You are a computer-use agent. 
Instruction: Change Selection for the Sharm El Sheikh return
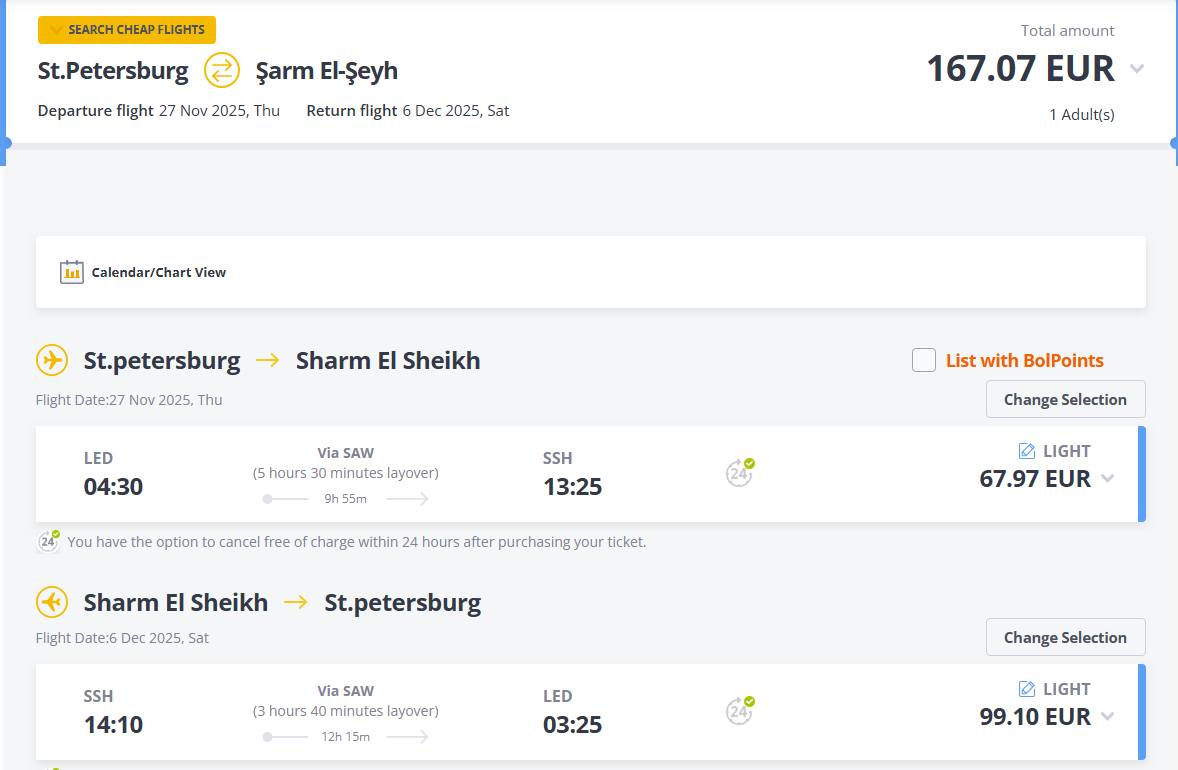coord(1065,637)
